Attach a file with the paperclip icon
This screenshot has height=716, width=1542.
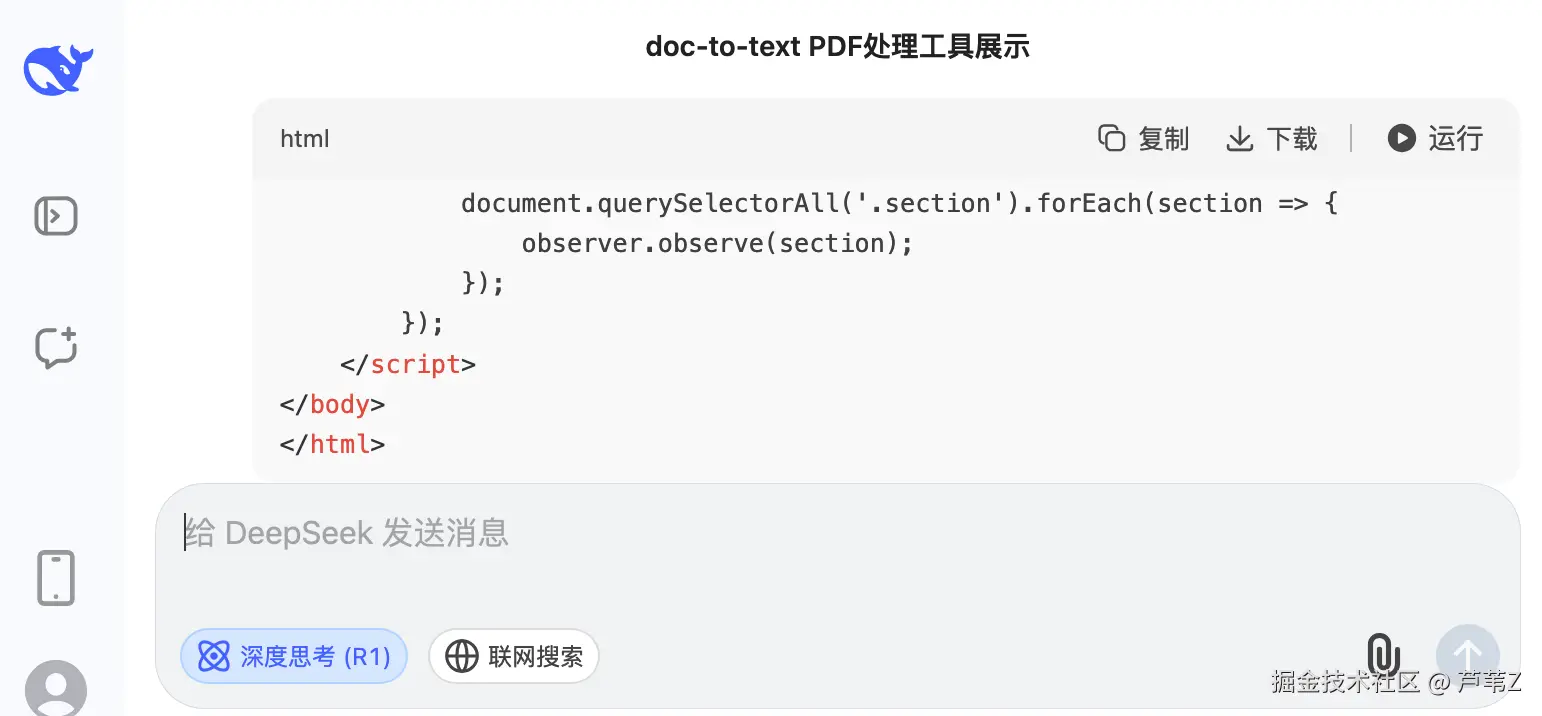pos(1383,655)
